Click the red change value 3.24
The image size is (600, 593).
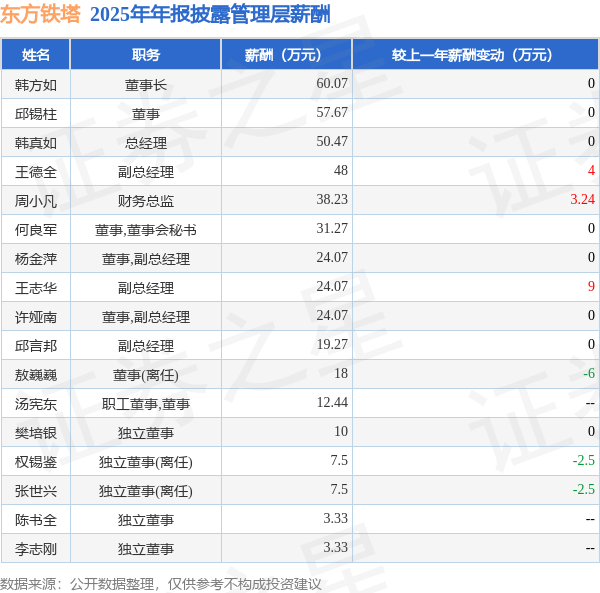[582, 199]
